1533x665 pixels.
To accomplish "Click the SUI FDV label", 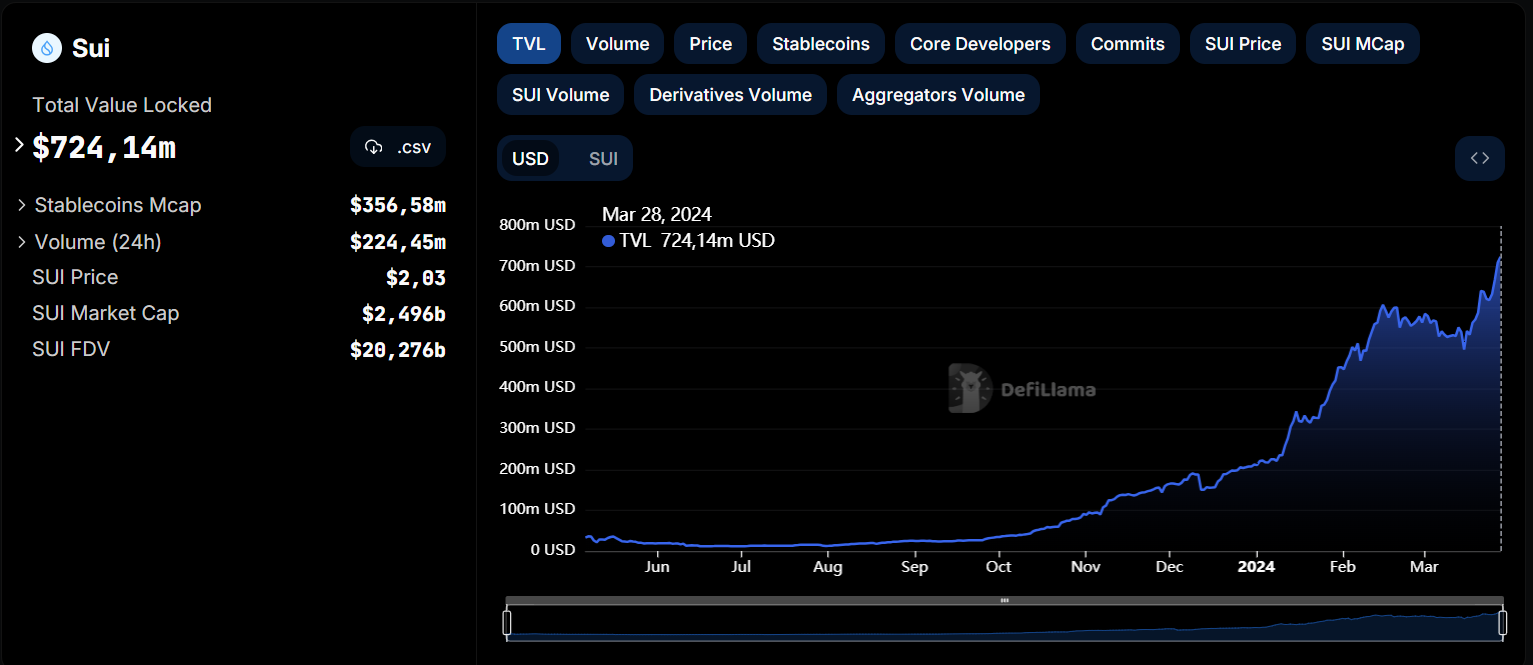I will point(71,349).
